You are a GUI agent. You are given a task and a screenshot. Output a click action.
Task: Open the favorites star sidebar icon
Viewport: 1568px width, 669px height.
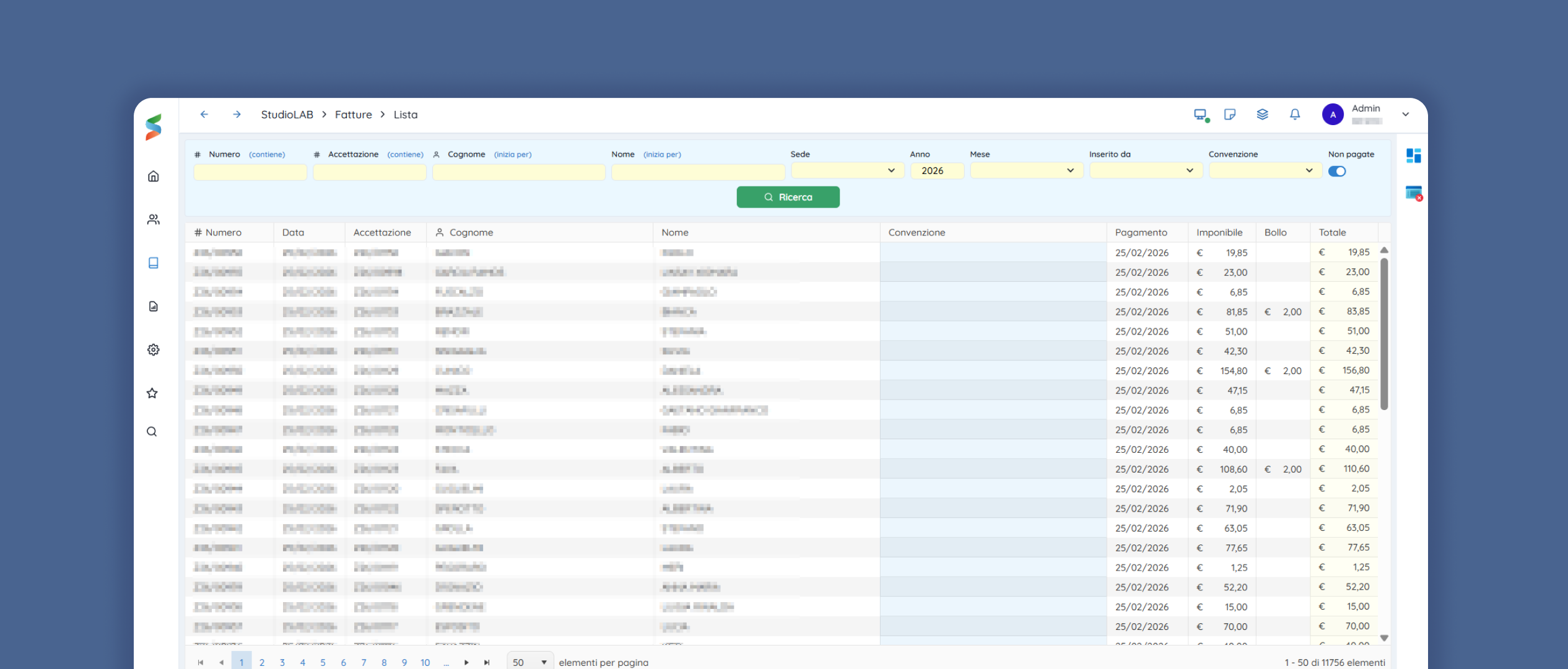(x=152, y=393)
